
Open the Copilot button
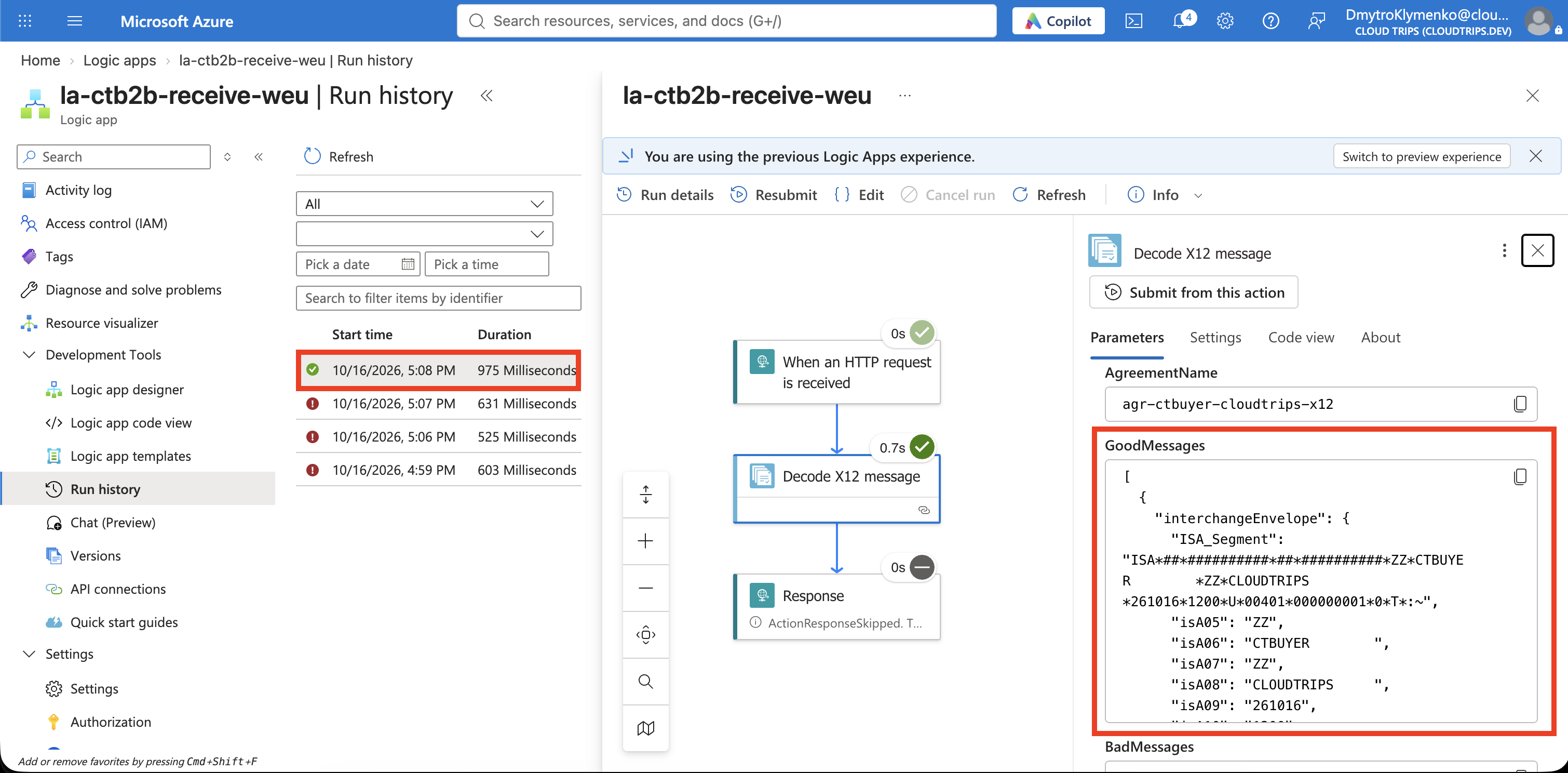[1058, 21]
